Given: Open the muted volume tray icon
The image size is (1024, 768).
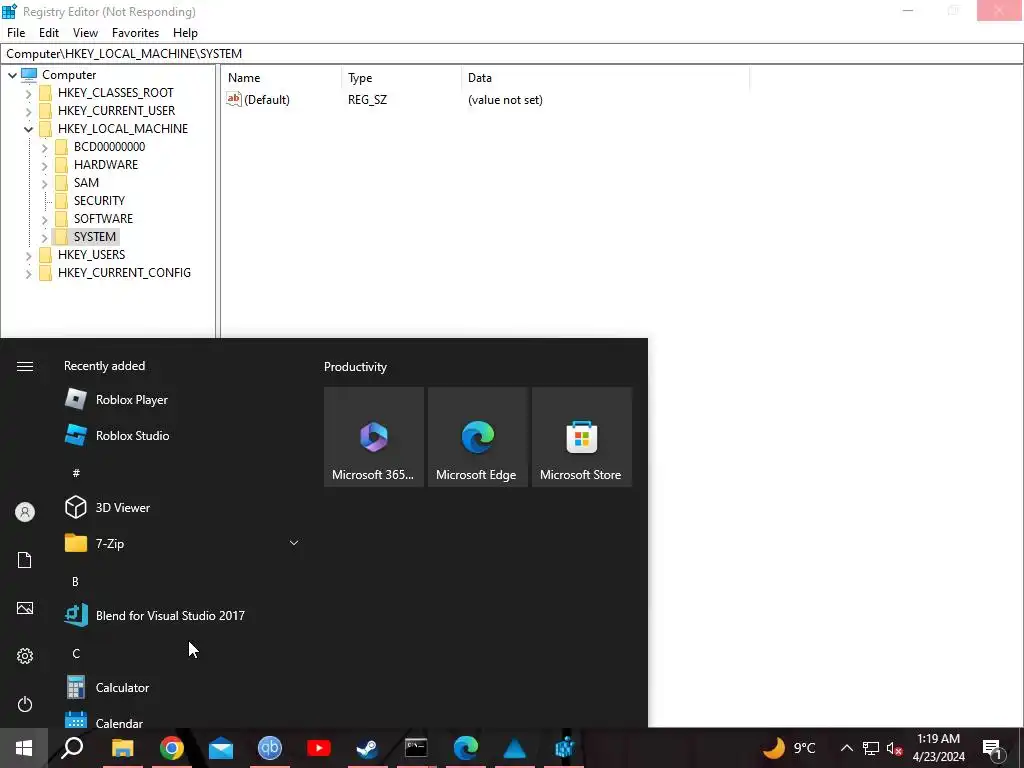Looking at the screenshot, I should coord(895,748).
